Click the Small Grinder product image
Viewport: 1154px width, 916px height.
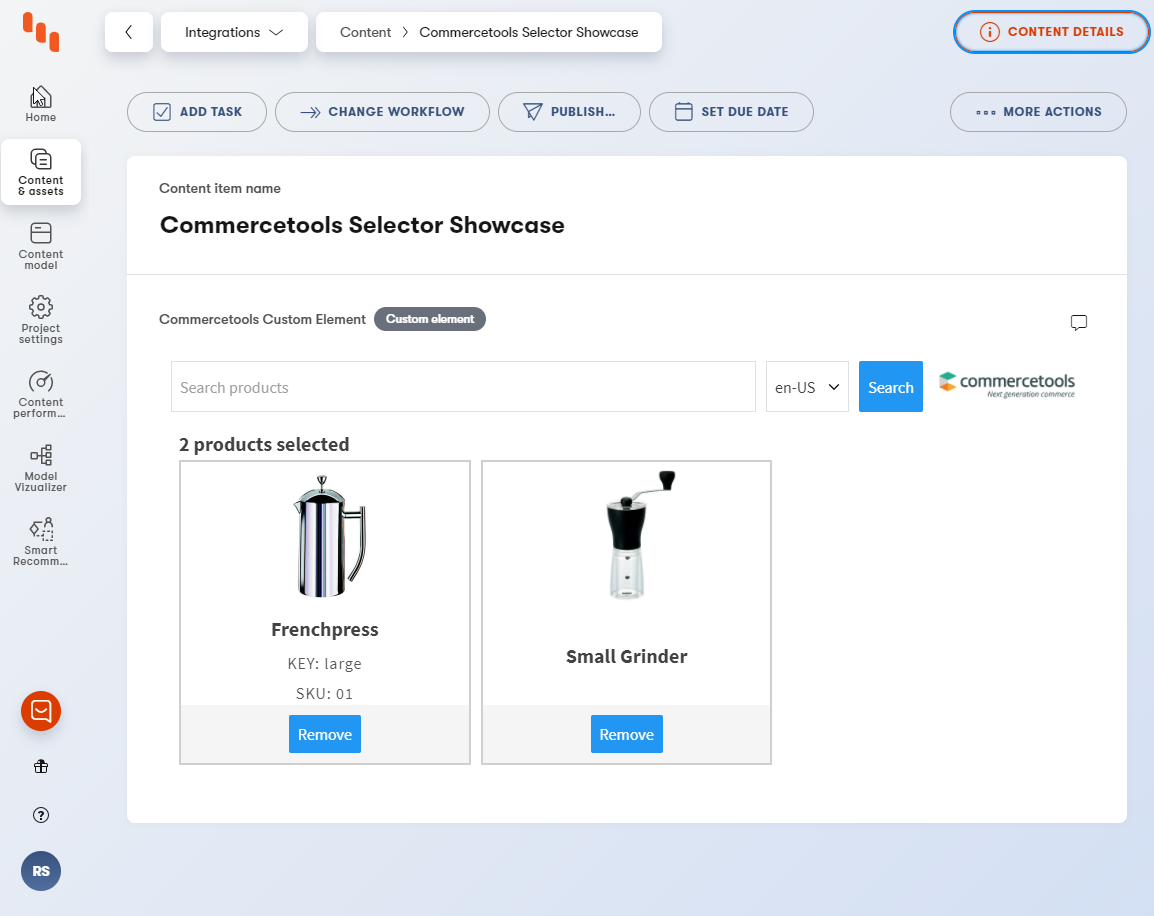coord(639,535)
